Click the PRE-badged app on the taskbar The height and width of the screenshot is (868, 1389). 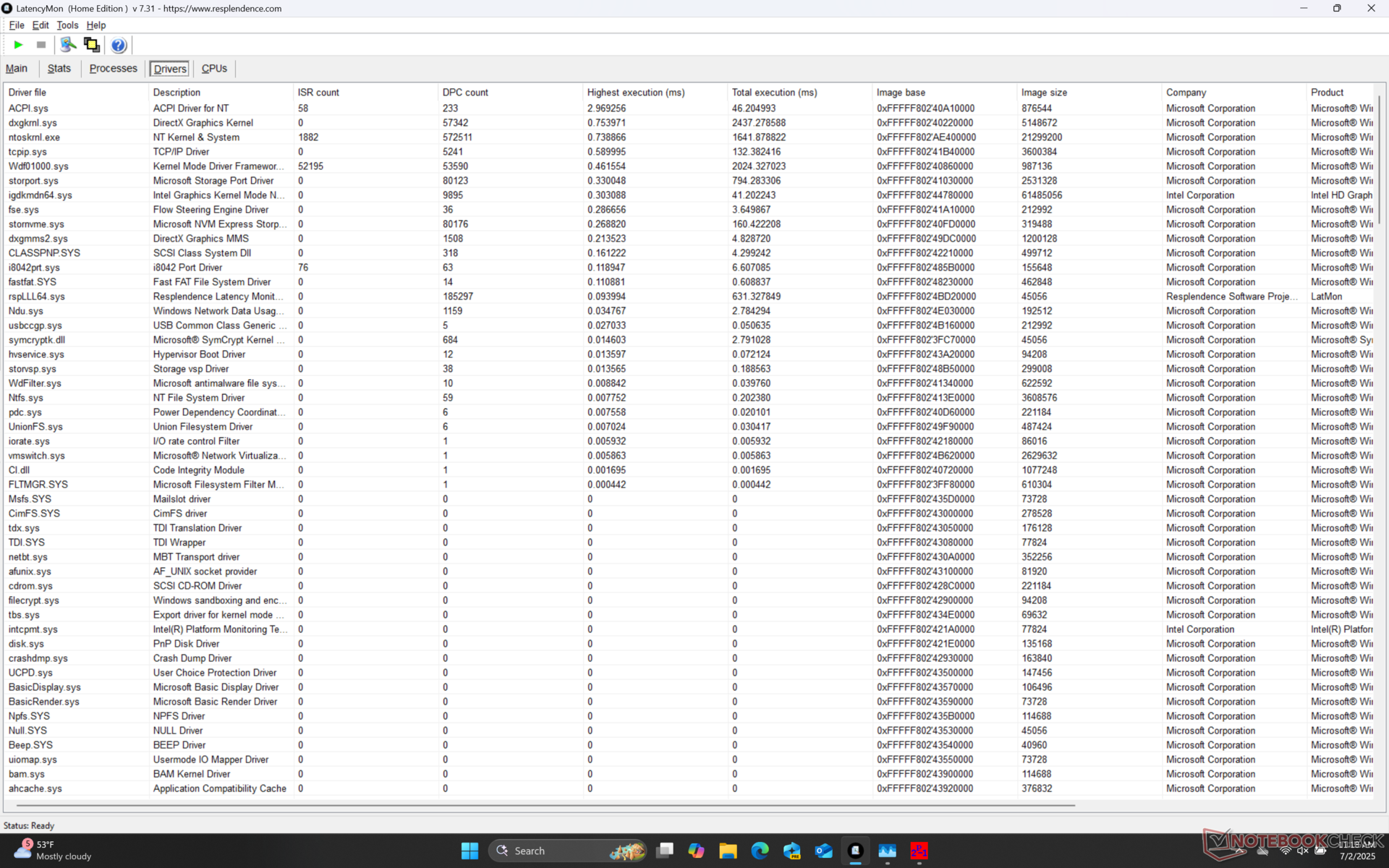(x=791, y=851)
